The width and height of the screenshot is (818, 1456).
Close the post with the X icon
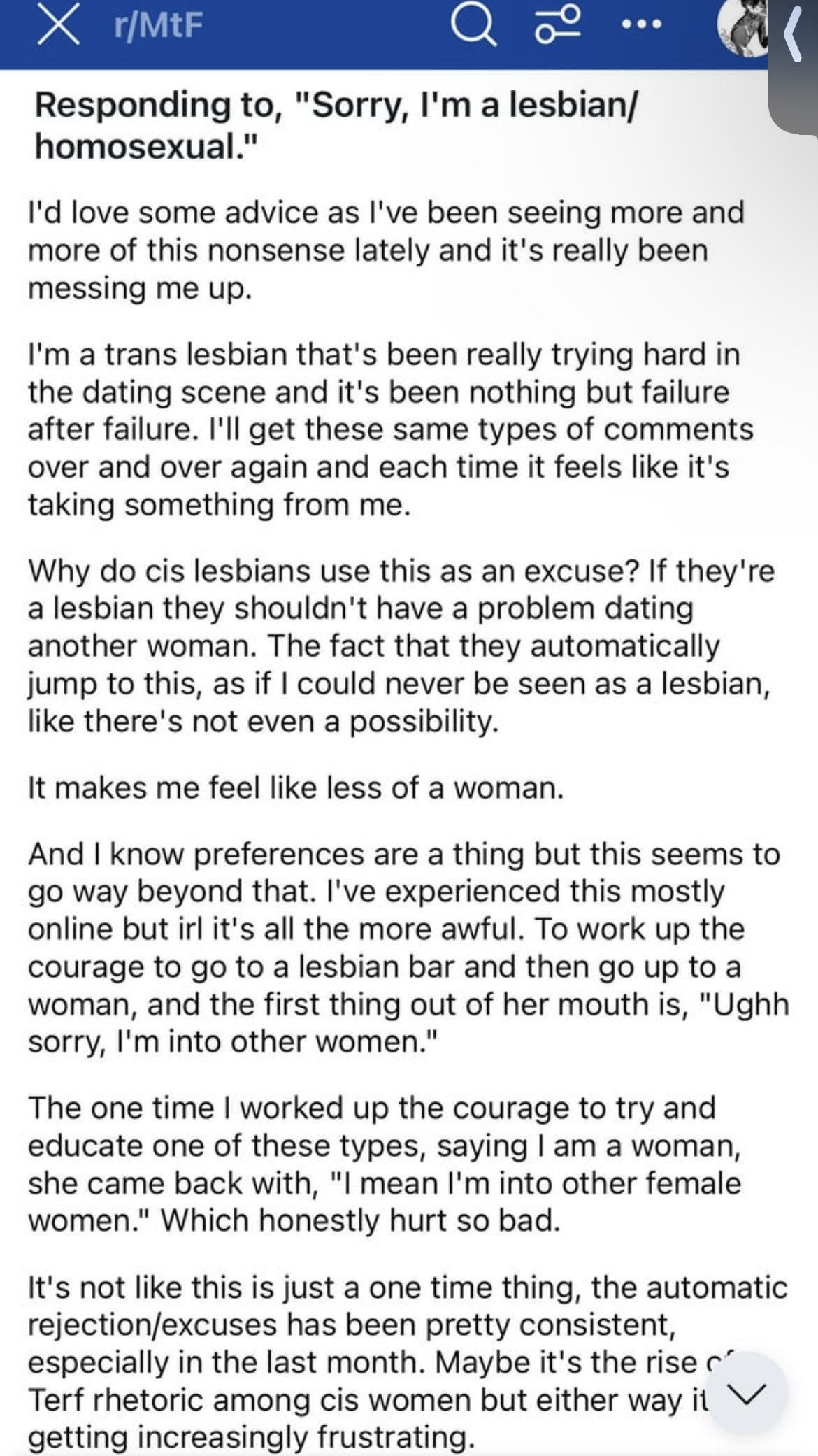click(x=59, y=27)
